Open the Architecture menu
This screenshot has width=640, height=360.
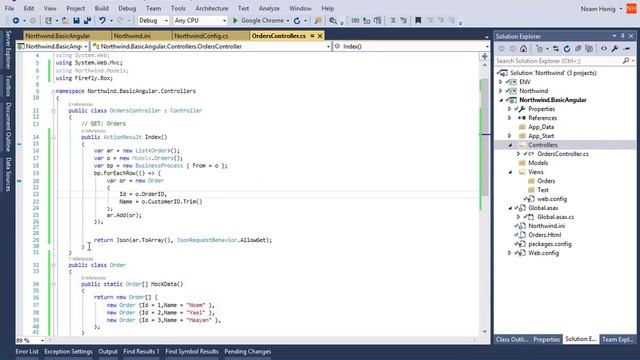point(211,8)
